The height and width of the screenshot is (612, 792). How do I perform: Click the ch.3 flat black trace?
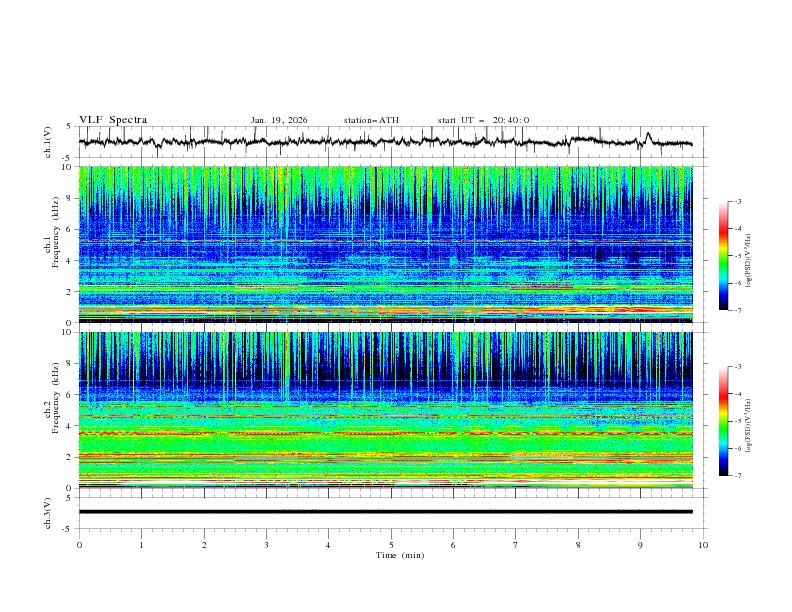(x=385, y=512)
